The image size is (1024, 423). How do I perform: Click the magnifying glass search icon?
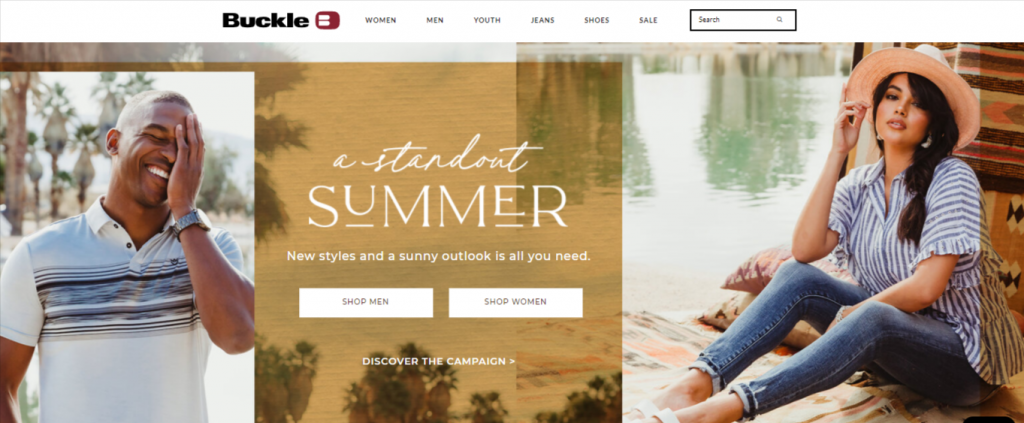779,20
